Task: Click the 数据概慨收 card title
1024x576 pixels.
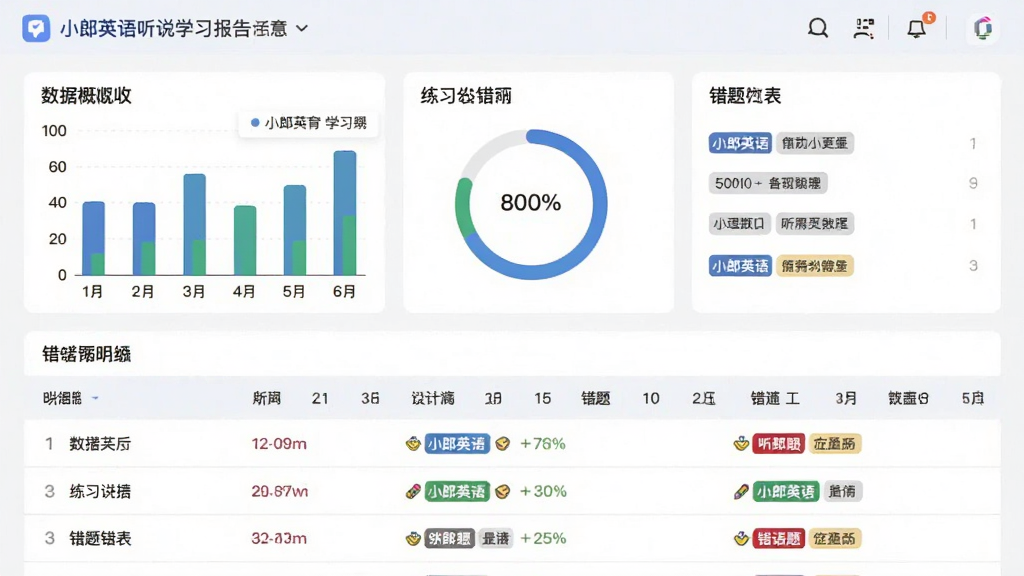Action: point(86,95)
